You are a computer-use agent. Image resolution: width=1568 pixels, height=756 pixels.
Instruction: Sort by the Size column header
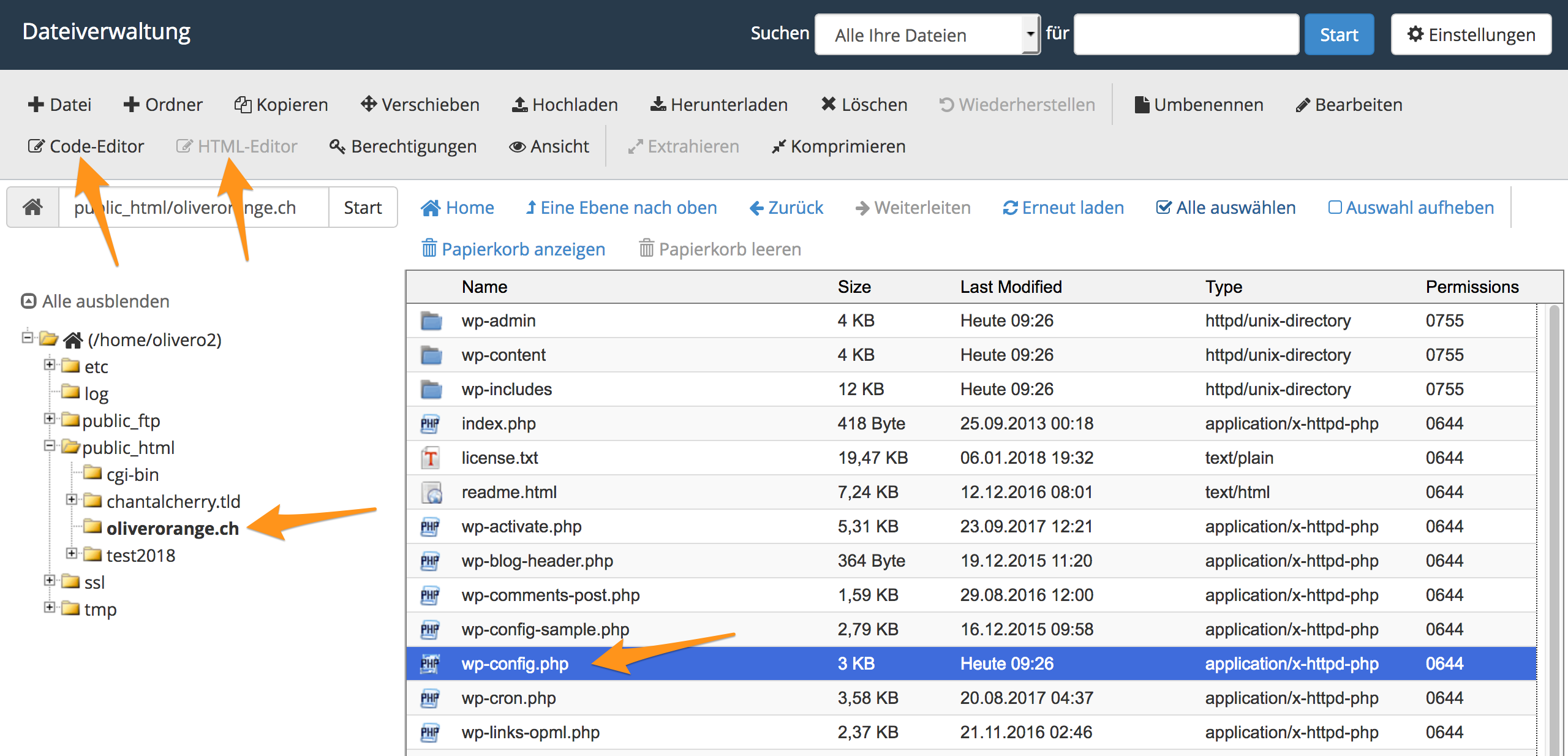(854, 287)
